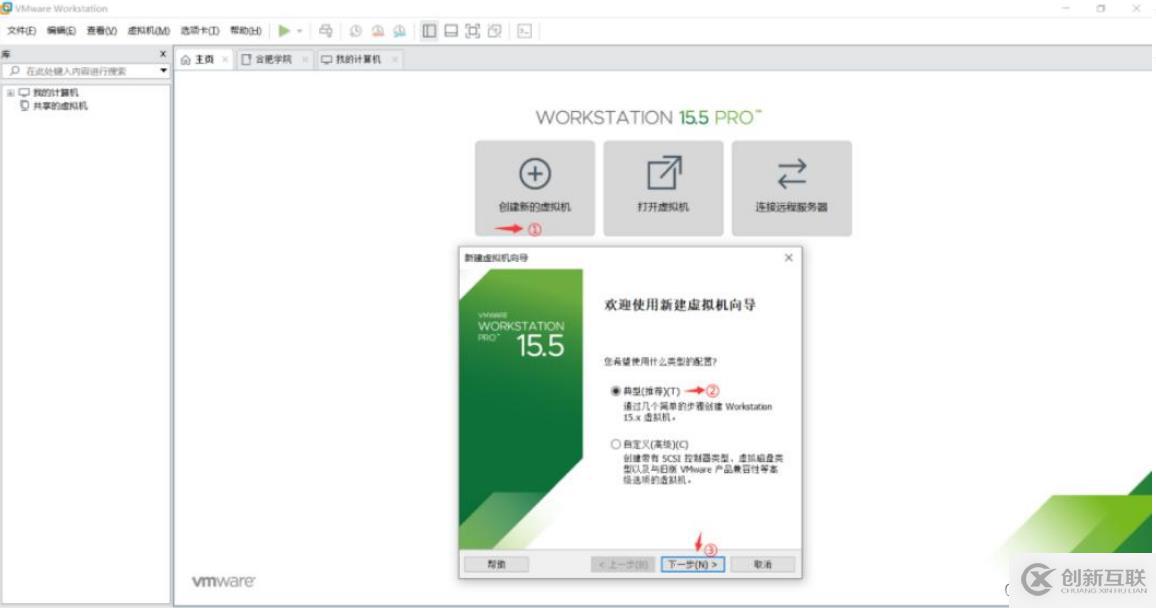Click the 取消 button in the wizard
This screenshot has width=1156, height=608.
[763, 565]
